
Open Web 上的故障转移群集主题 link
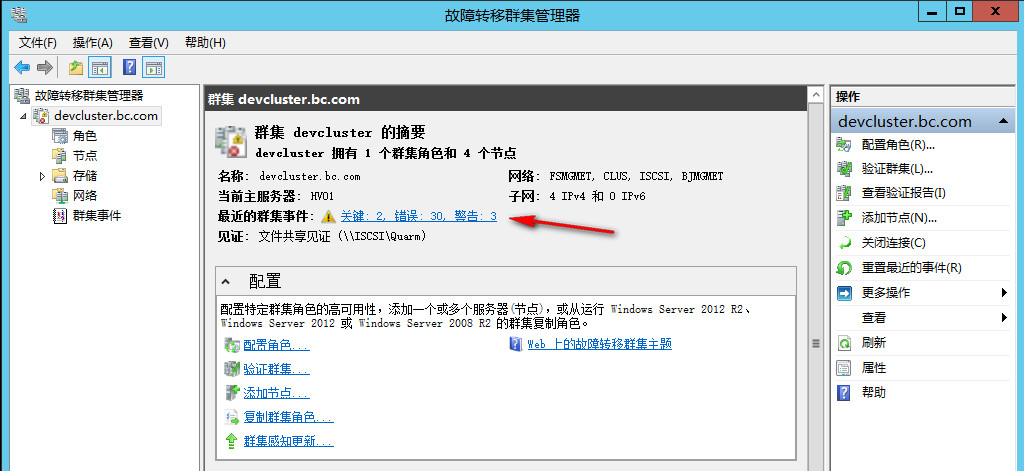click(x=600, y=344)
